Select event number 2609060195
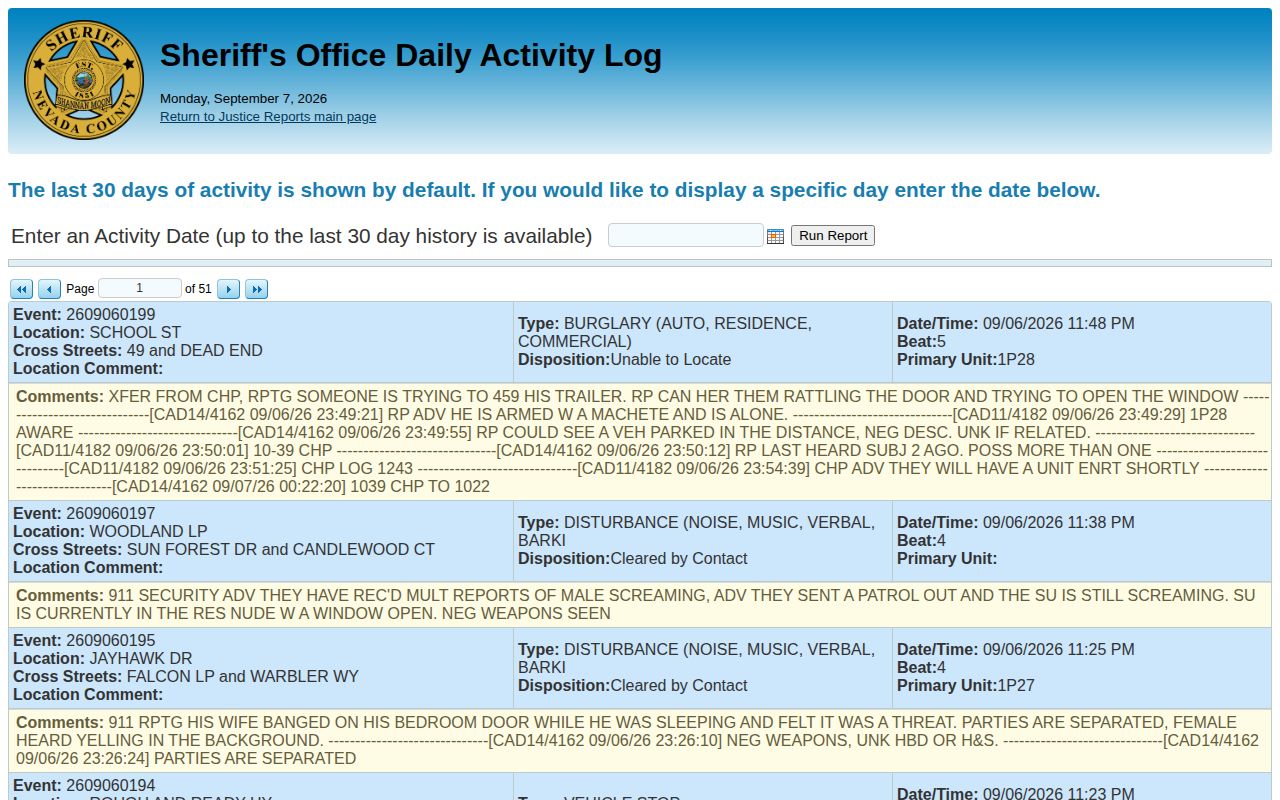 point(111,641)
